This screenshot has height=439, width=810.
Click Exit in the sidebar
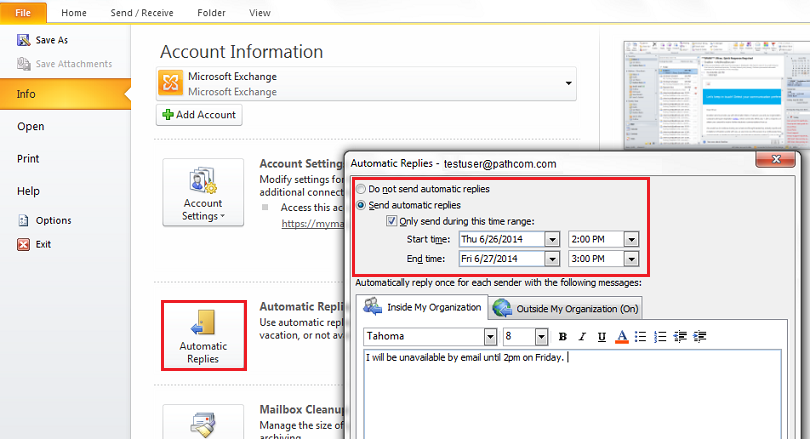(34, 244)
